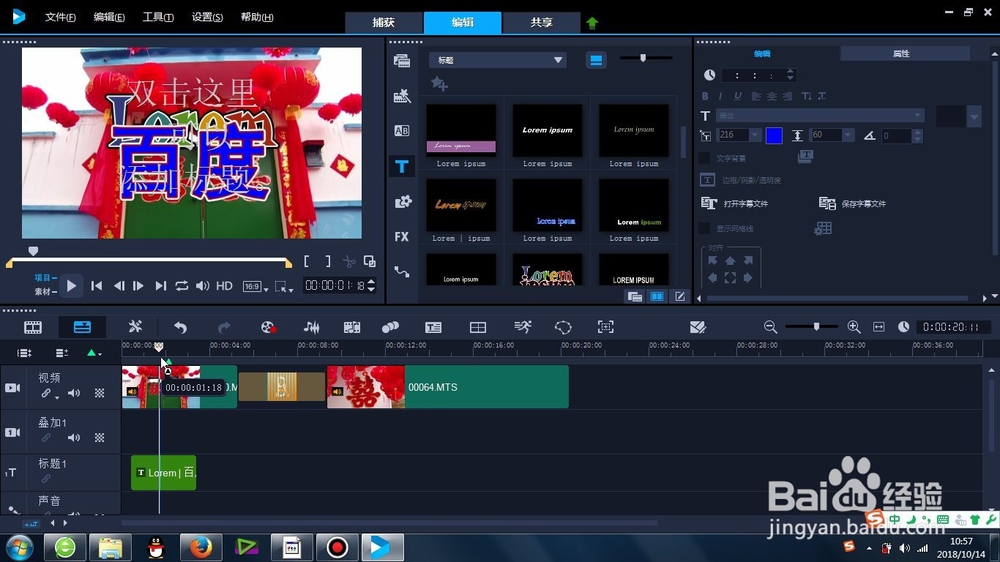Adjust the thumbnail size slider
Screen dimensions: 1000x562
click(x=643, y=58)
